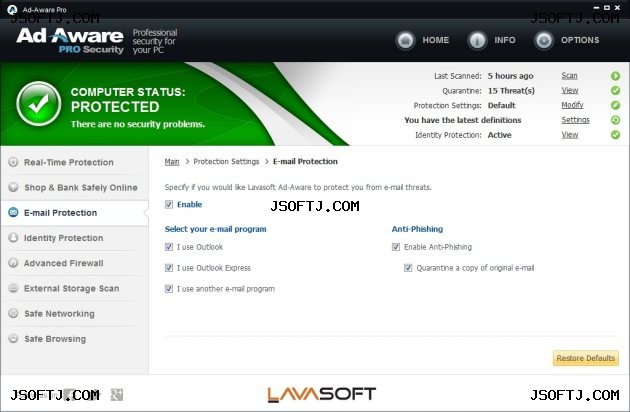Click the Scan link

pos(569,76)
